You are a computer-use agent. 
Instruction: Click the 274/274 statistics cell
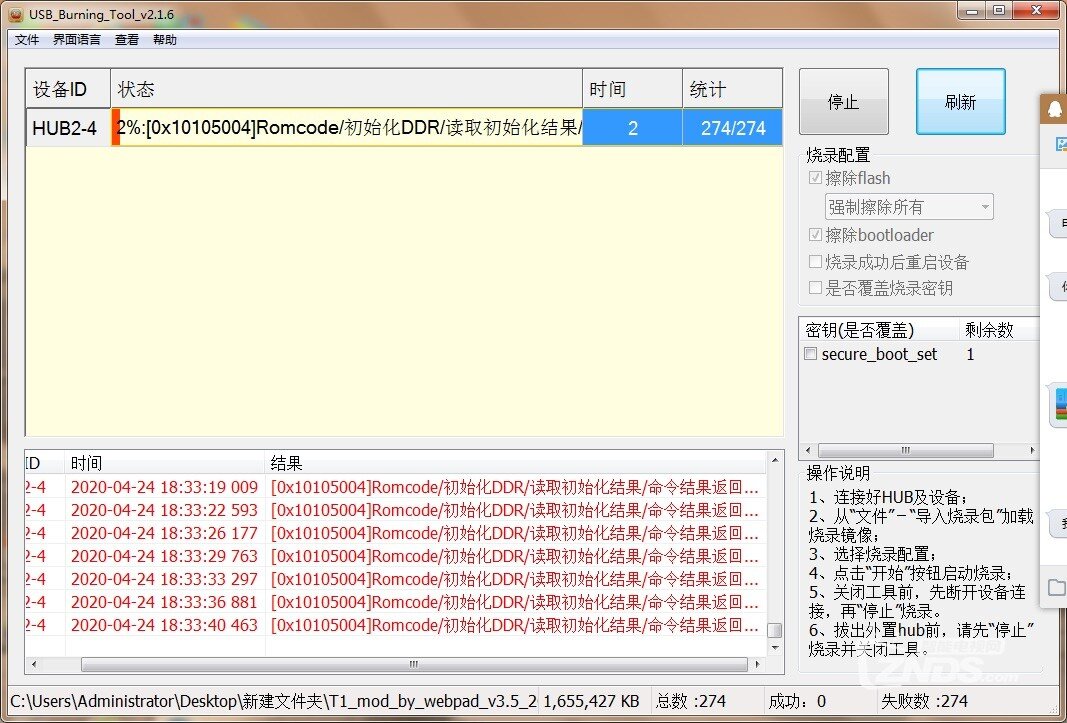click(732, 127)
